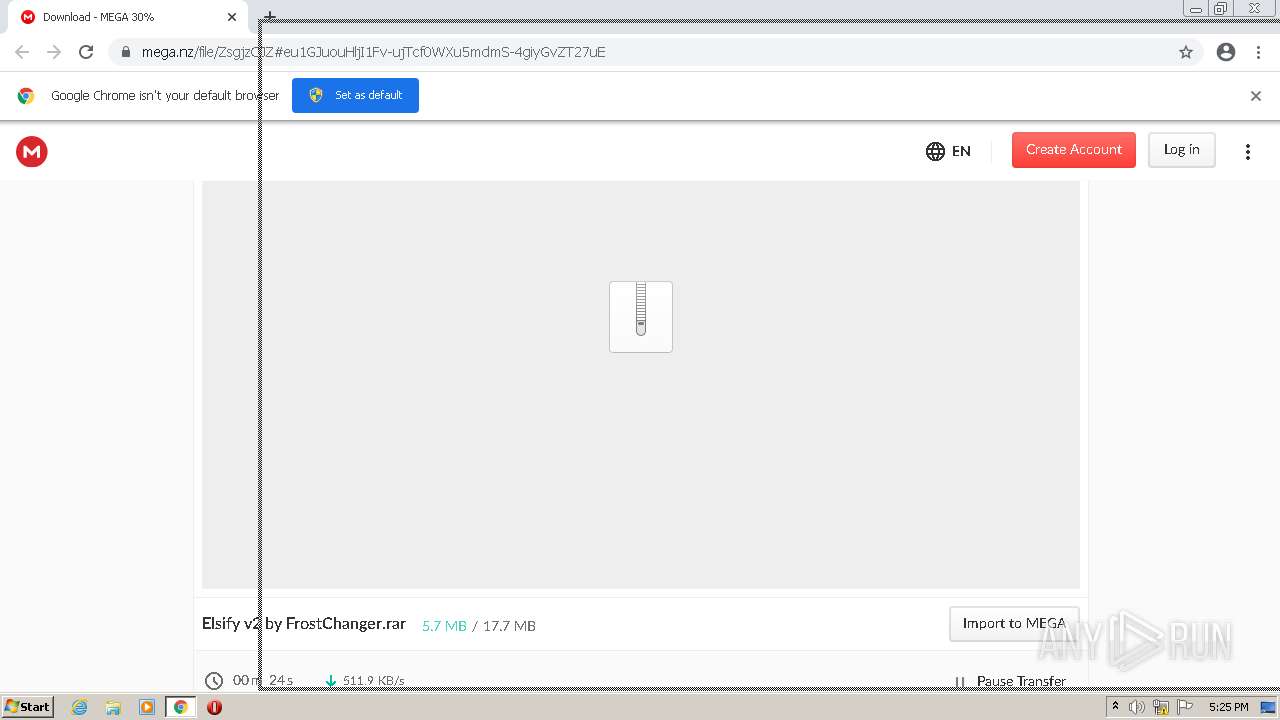
Task: Click the Set as default button
Action: pyautogui.click(x=355, y=95)
